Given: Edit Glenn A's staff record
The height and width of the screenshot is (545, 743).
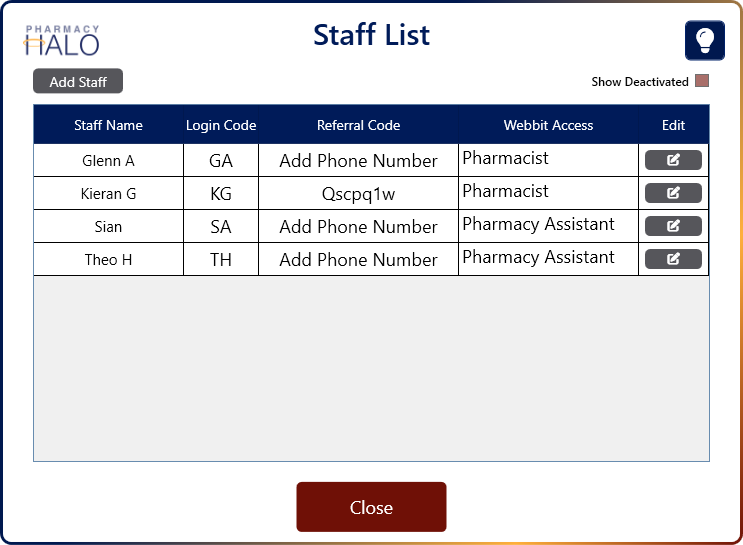Looking at the screenshot, I should pos(673,160).
